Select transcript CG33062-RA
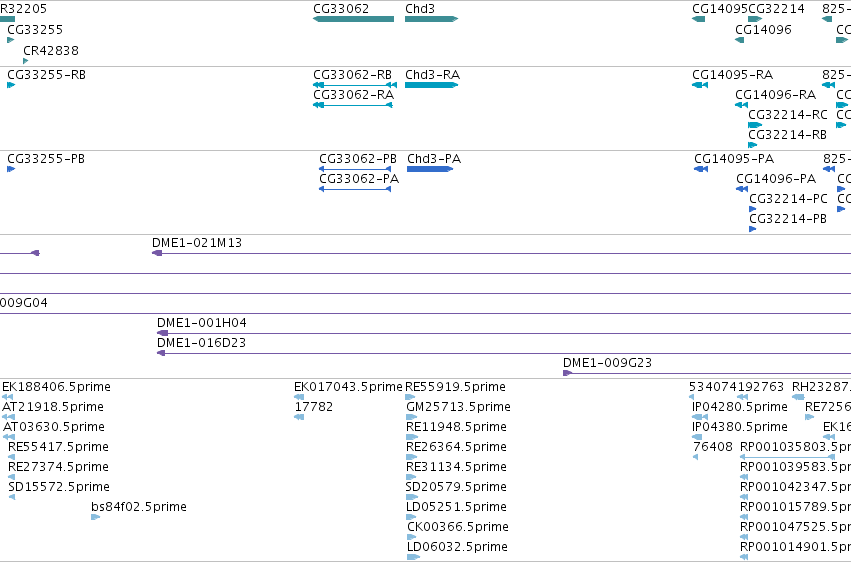Image resolution: width=851 pixels, height=562 pixels. point(353,105)
